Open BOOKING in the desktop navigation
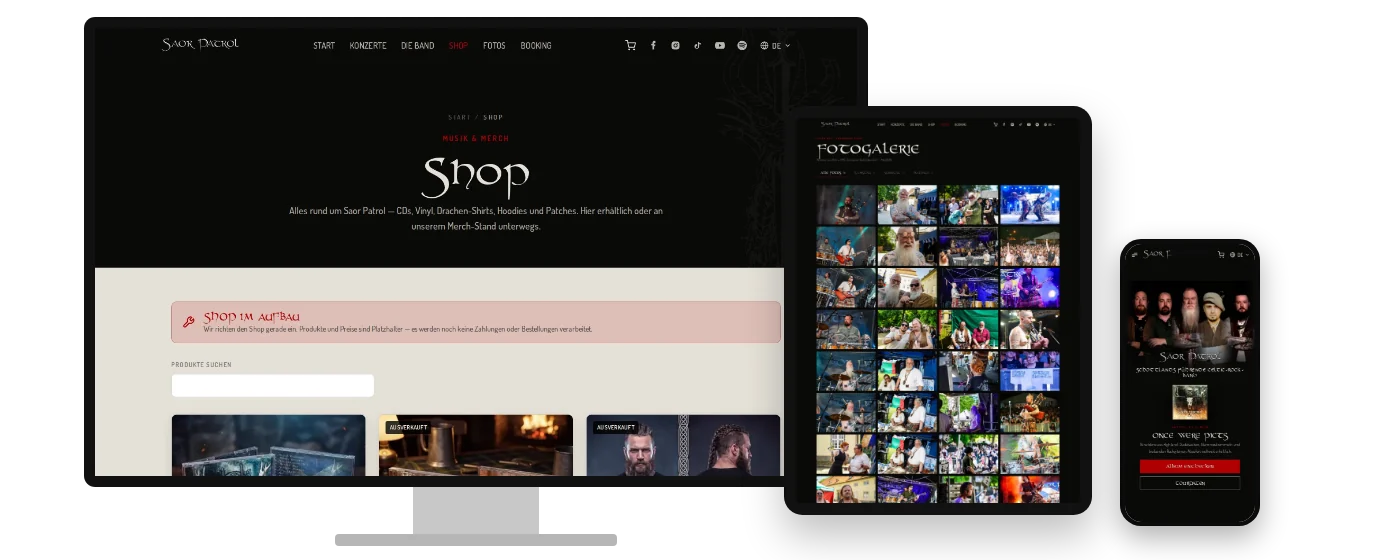Screen dimensions: 1400x560 [536, 46]
